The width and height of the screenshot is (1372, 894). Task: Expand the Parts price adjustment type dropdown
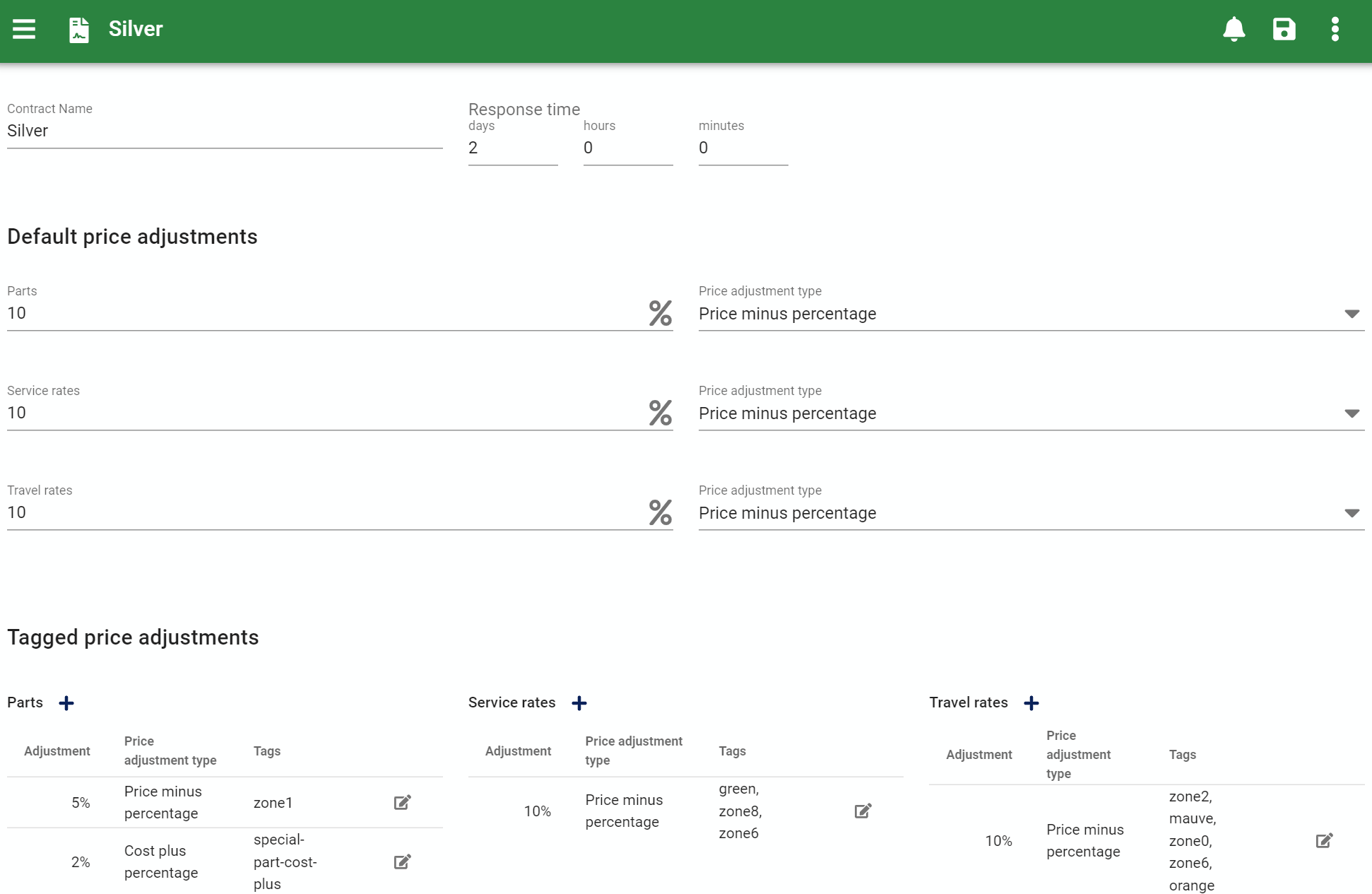1352,314
